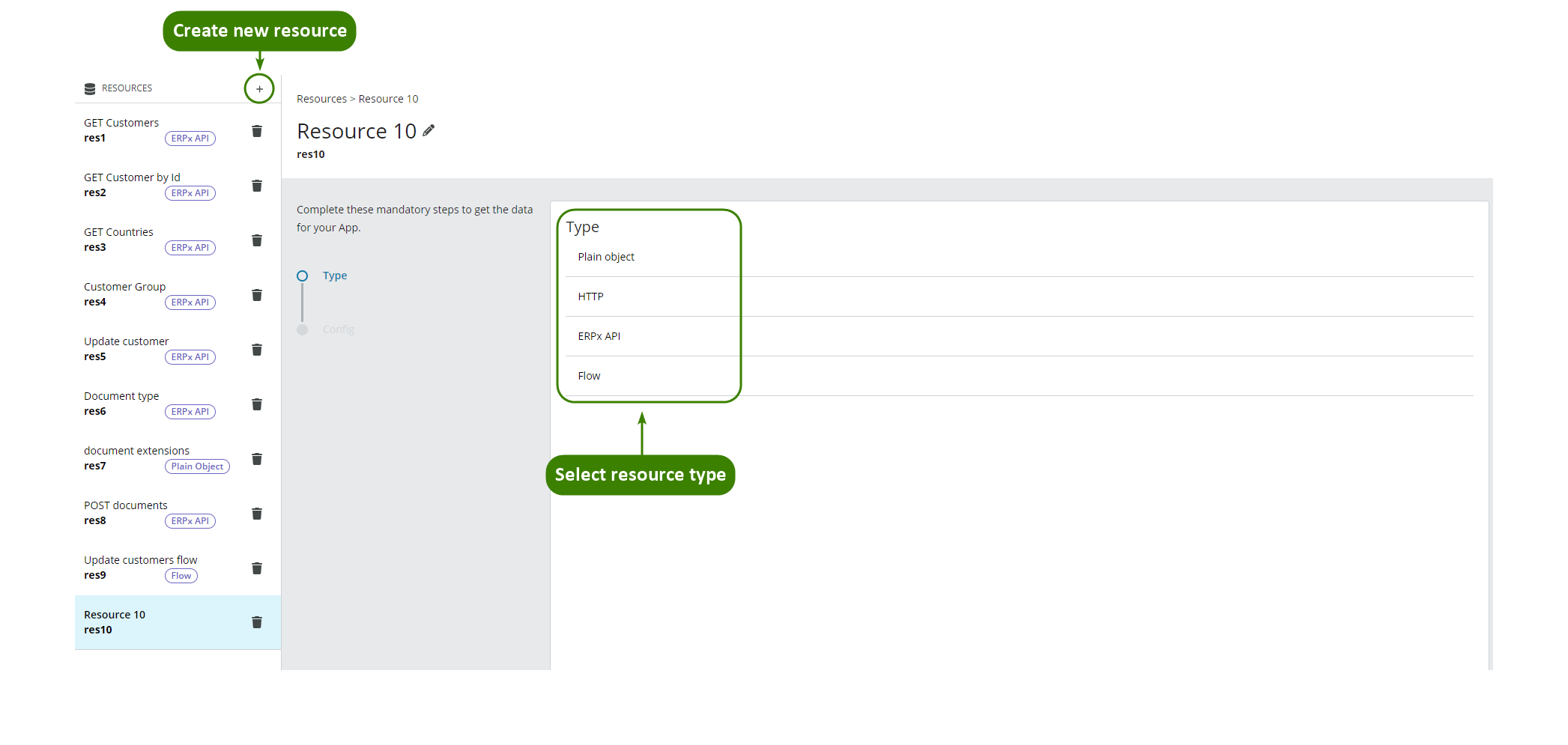This screenshot has height=745, width=1568.
Task: Click the Type step in wizard
Action: [x=334, y=276]
